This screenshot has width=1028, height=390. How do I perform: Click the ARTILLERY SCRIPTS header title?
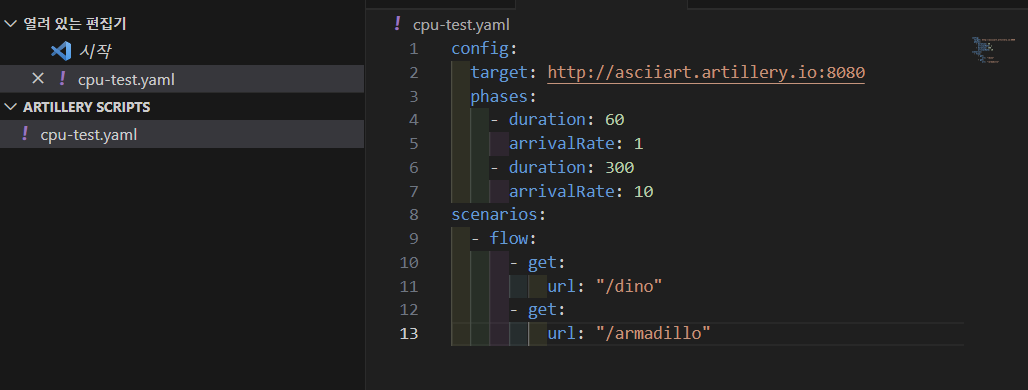(x=87, y=107)
